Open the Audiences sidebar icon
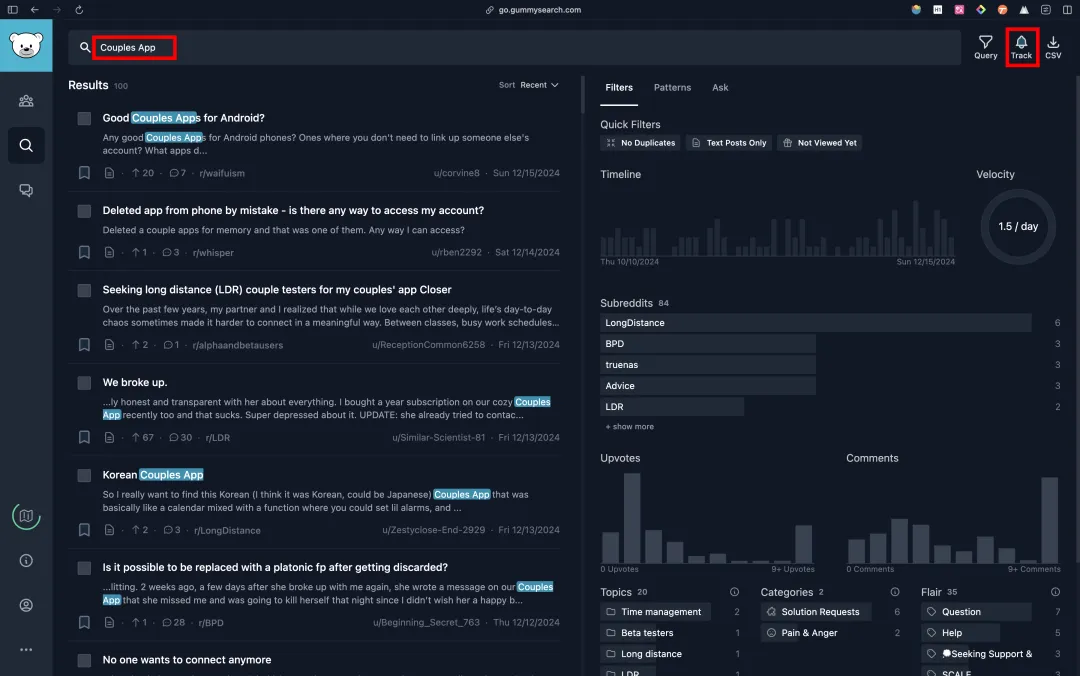Image resolution: width=1080 pixels, height=676 pixels. [x=26, y=101]
